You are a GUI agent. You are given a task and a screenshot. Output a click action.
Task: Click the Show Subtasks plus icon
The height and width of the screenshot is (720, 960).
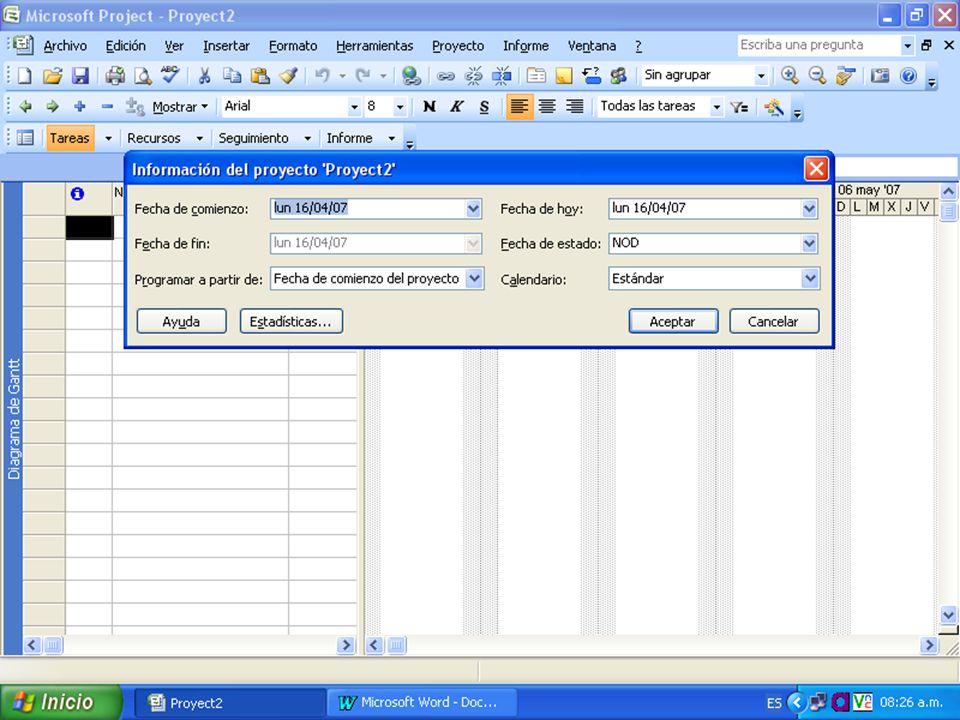coord(80,107)
